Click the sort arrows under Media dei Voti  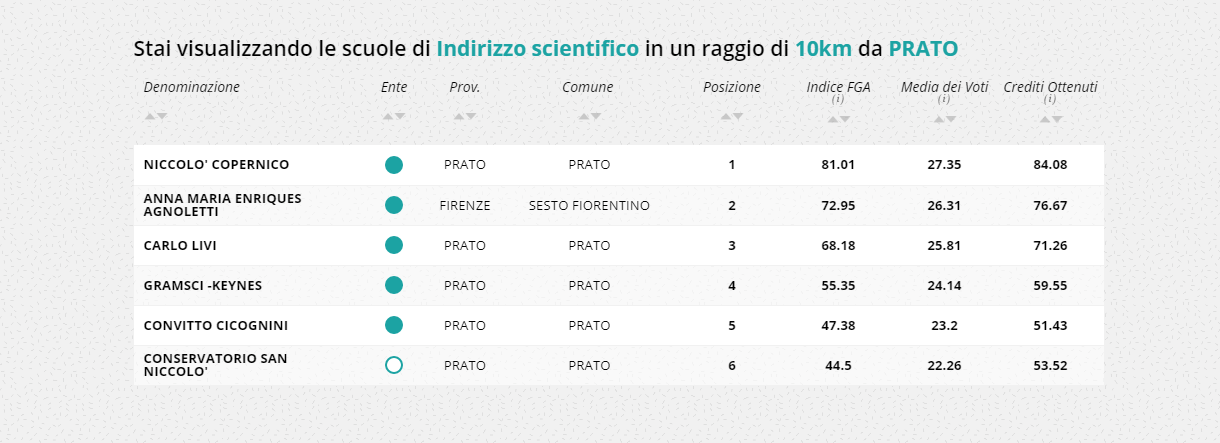944,119
